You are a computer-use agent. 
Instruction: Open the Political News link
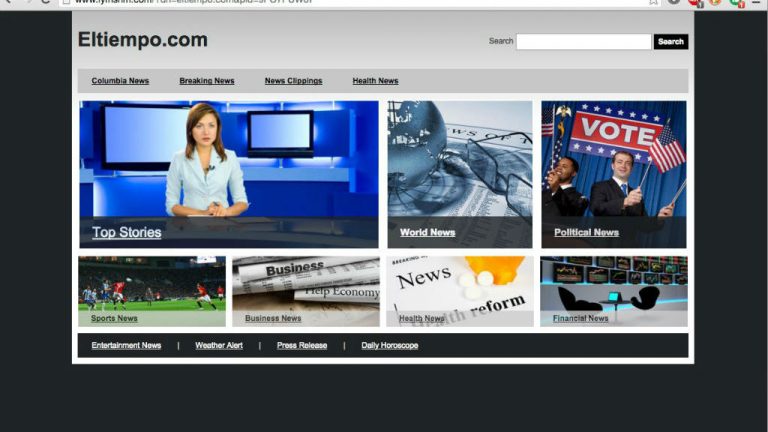(x=586, y=233)
